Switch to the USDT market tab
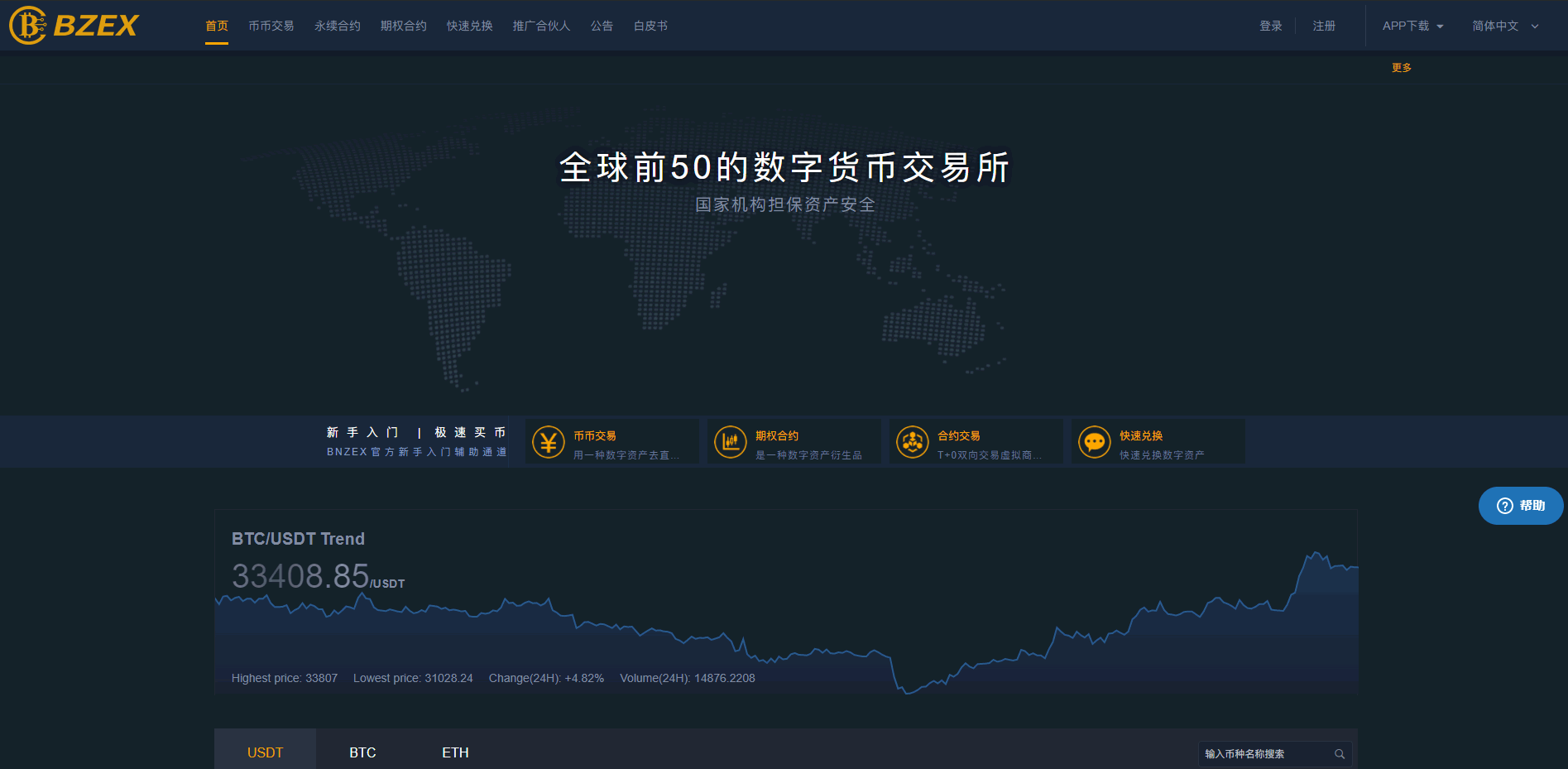 click(x=265, y=752)
